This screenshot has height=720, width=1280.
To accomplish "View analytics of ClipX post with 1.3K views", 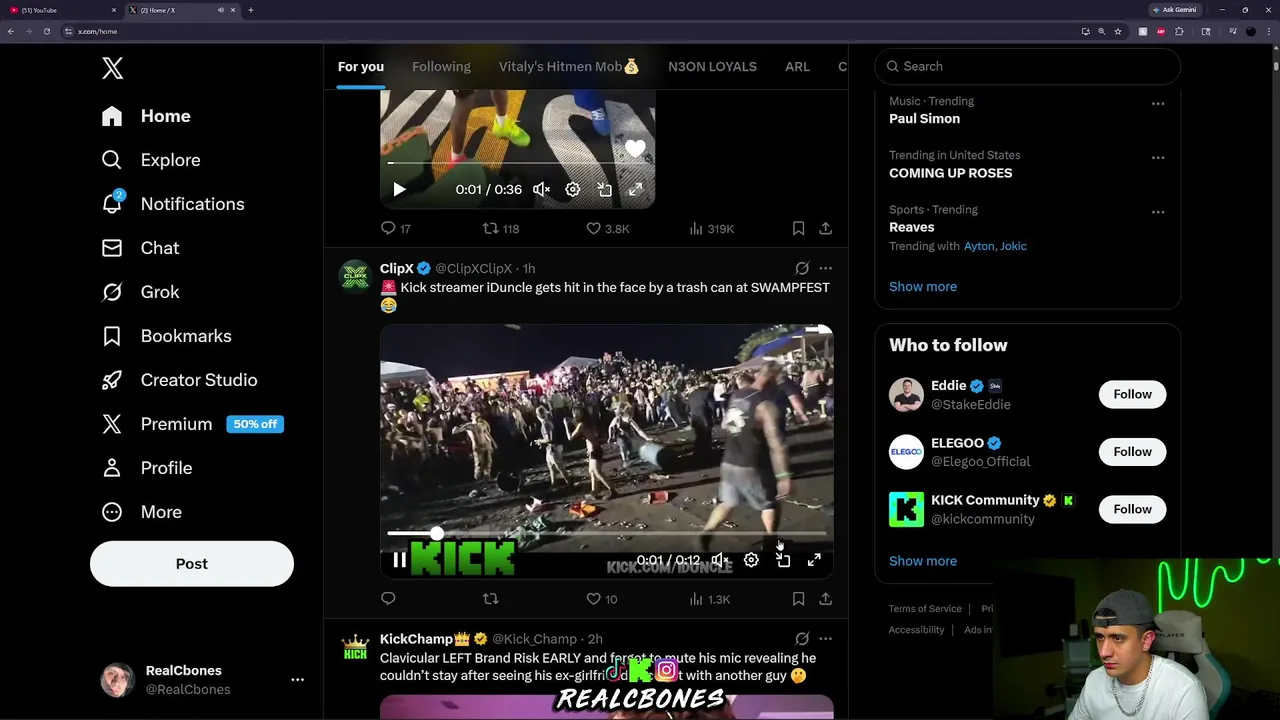I will pos(710,598).
